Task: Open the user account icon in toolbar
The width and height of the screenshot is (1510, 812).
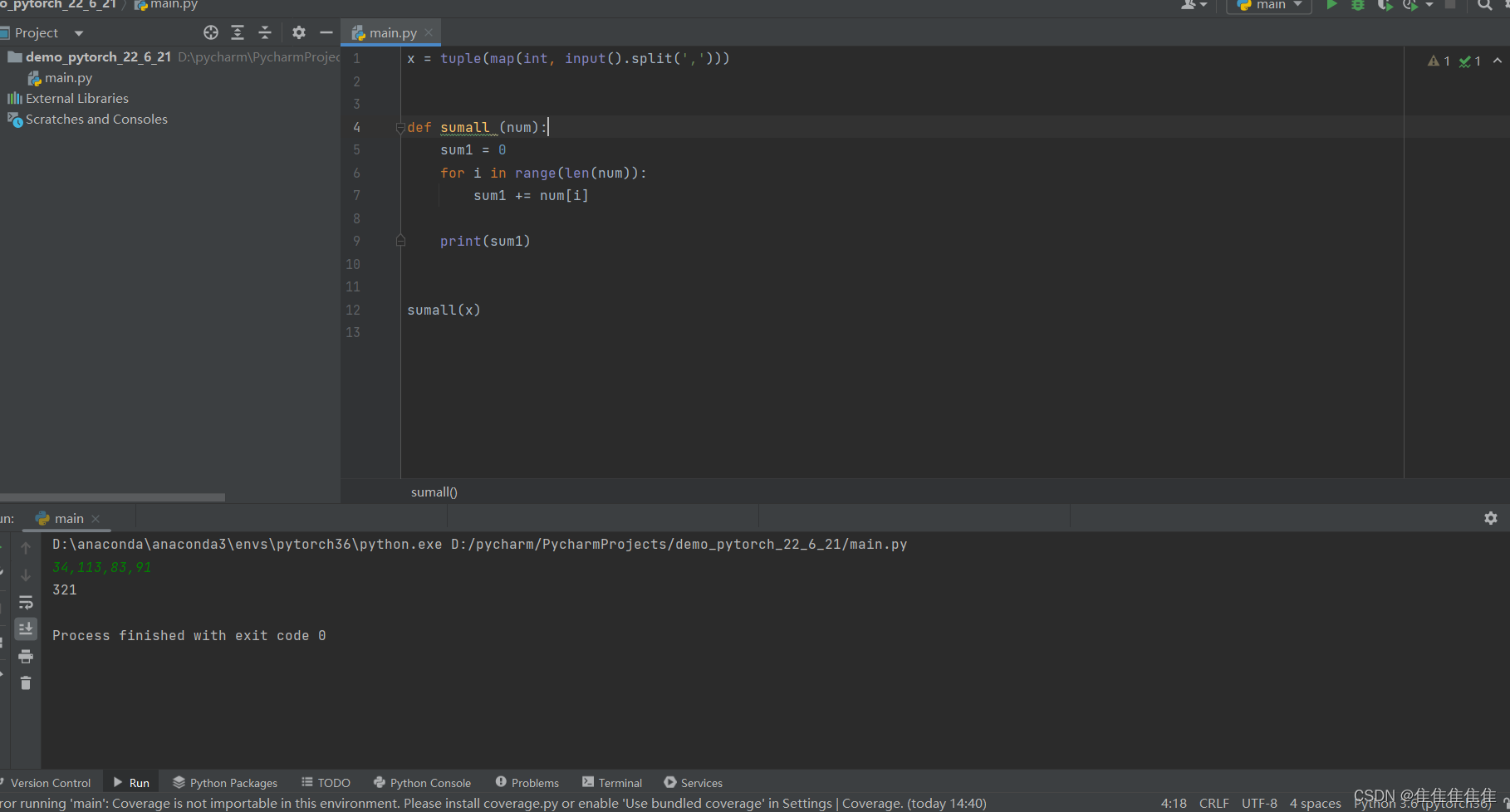Action: [x=1189, y=5]
